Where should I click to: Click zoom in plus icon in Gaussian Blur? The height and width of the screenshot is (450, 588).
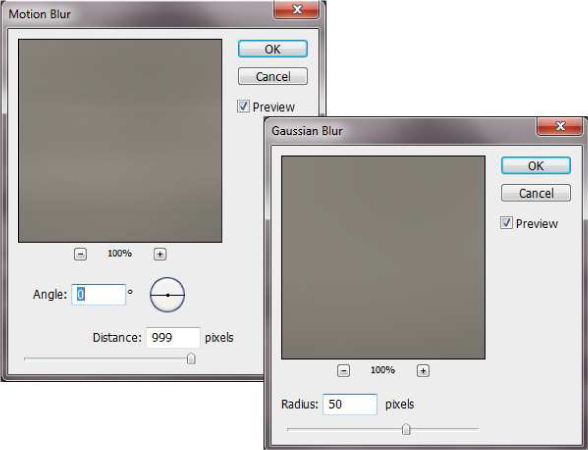pos(423,371)
